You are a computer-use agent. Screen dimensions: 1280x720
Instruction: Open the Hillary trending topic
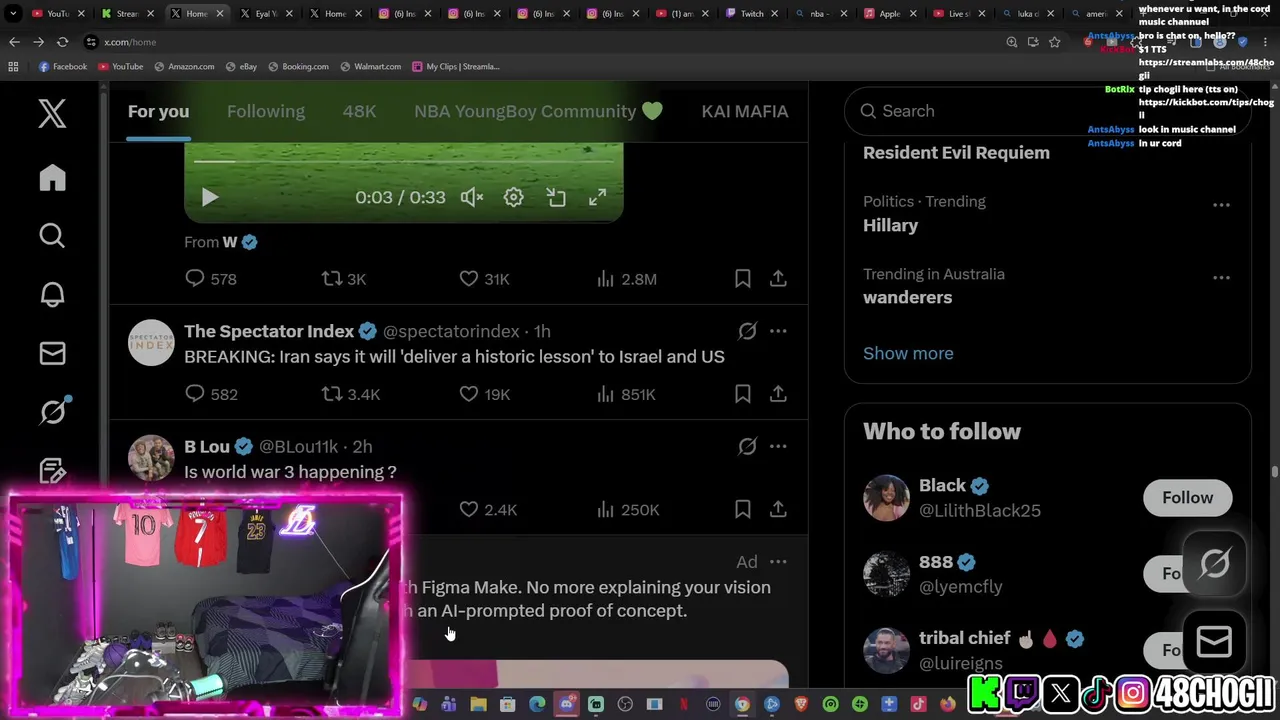click(891, 225)
